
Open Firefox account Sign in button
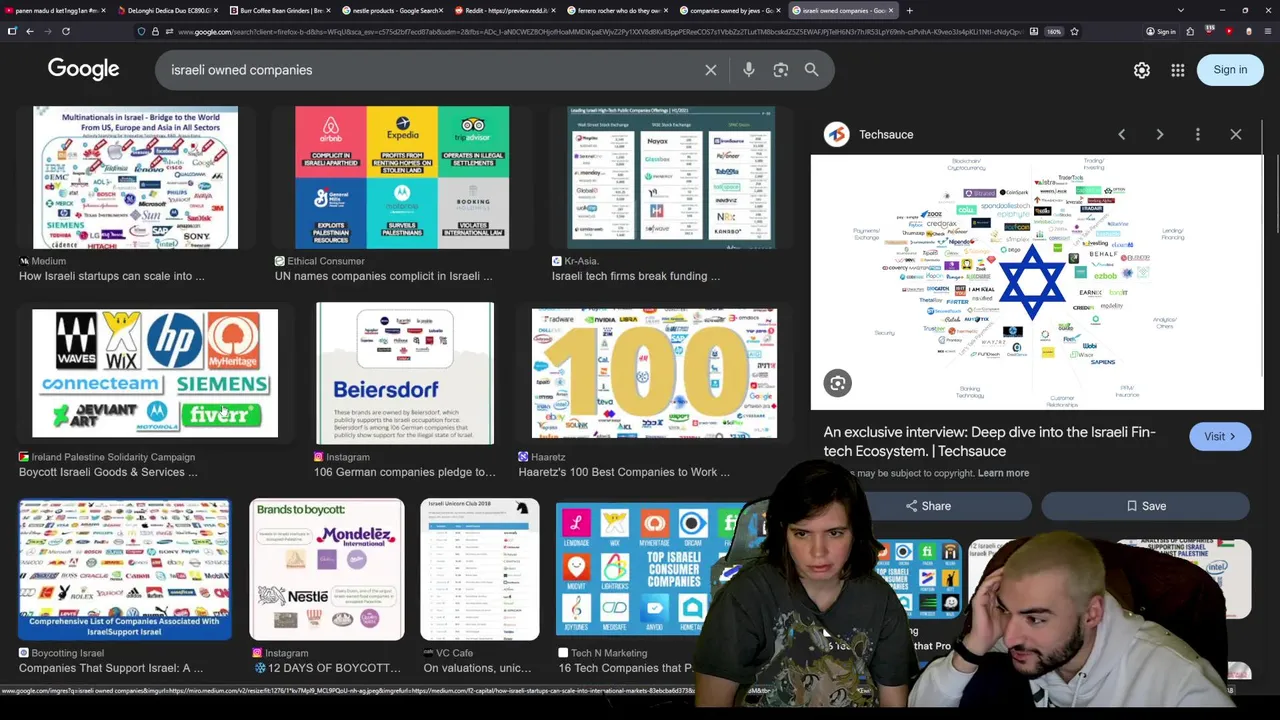(1160, 31)
